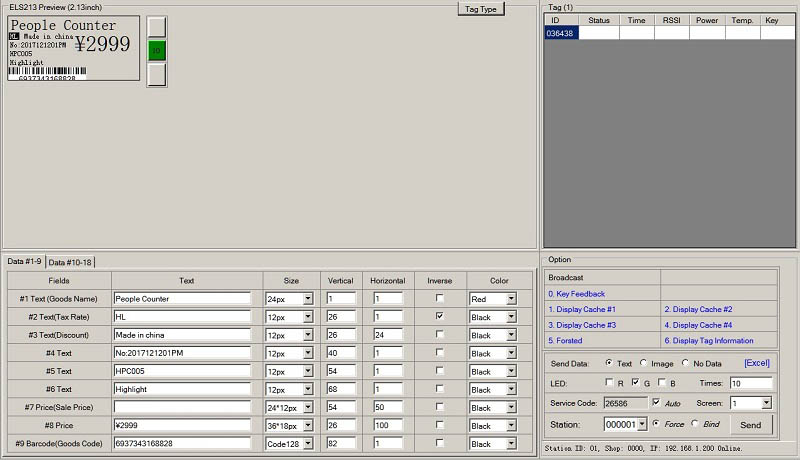Open Size dropdown for #2 Tax Rate
The image size is (800, 460).
pos(308,317)
